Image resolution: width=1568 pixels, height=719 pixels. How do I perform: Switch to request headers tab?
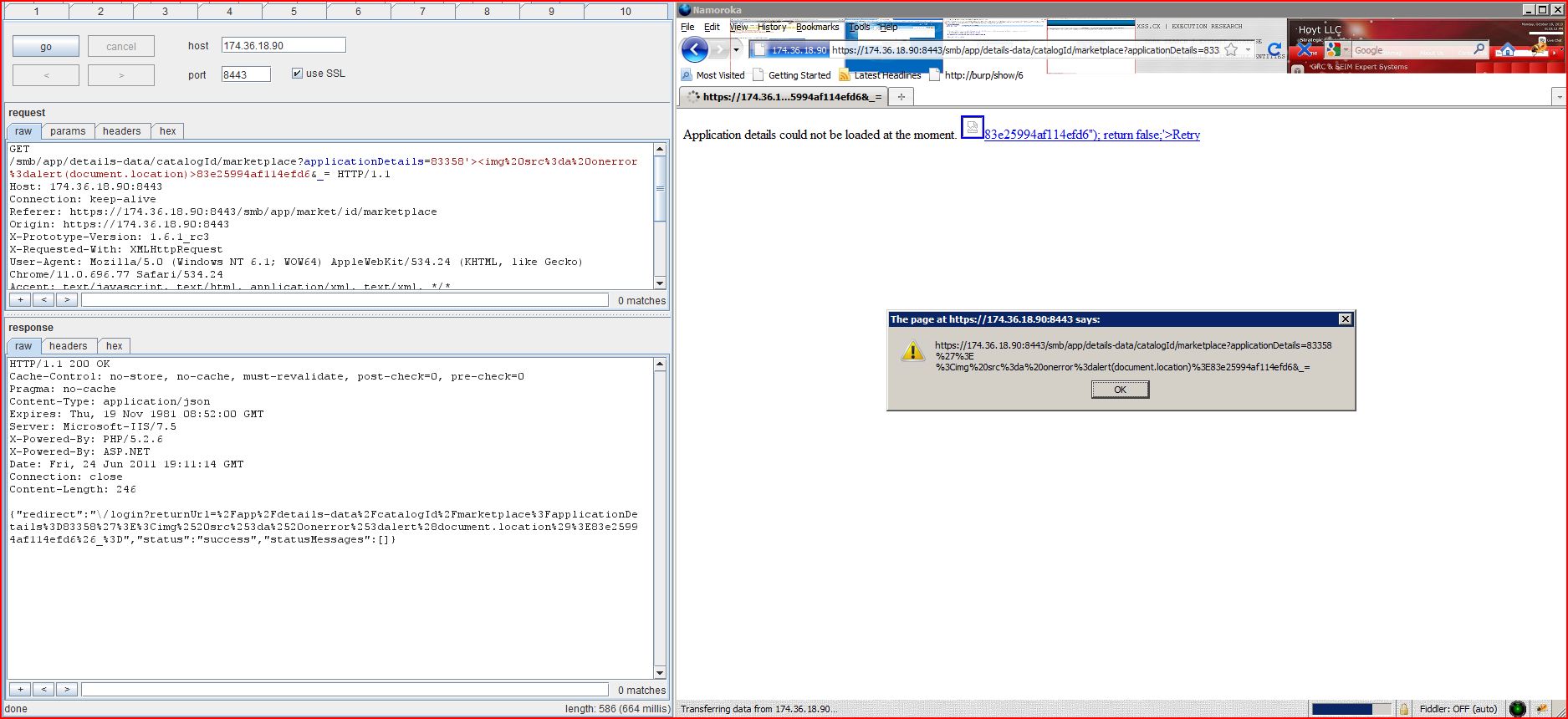coord(122,131)
